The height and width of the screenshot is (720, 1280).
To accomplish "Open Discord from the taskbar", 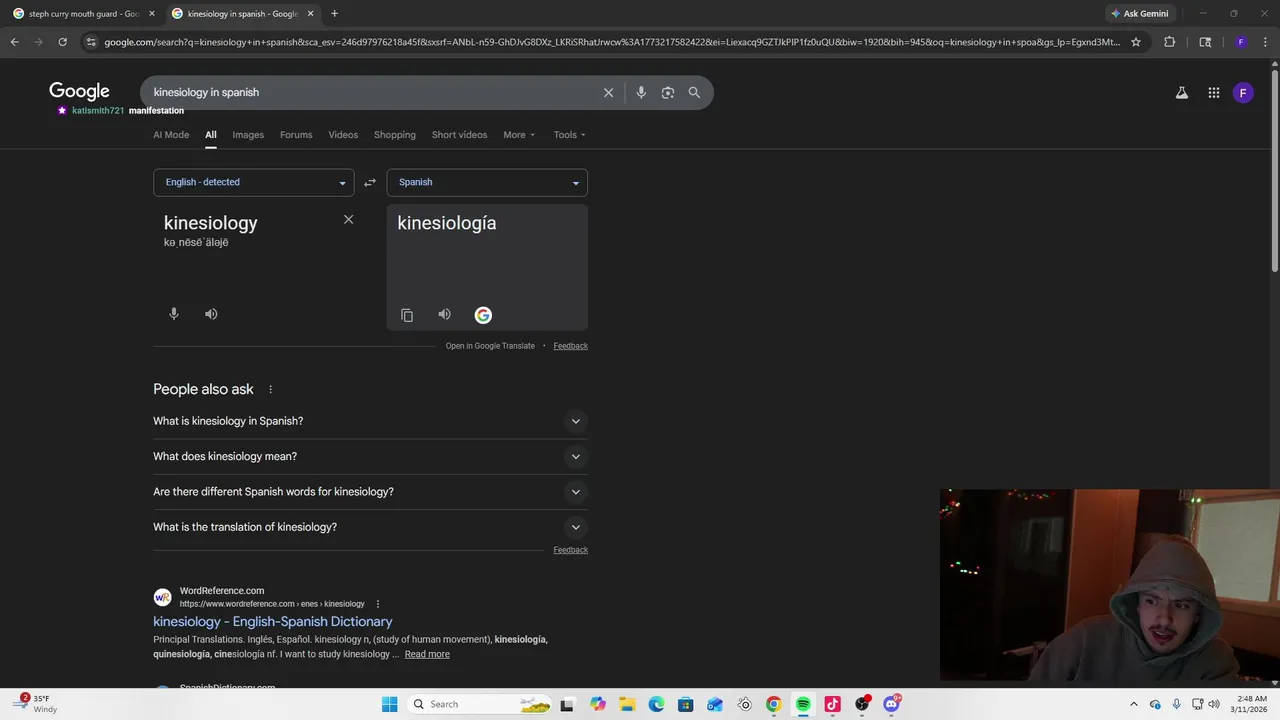I will (891, 704).
